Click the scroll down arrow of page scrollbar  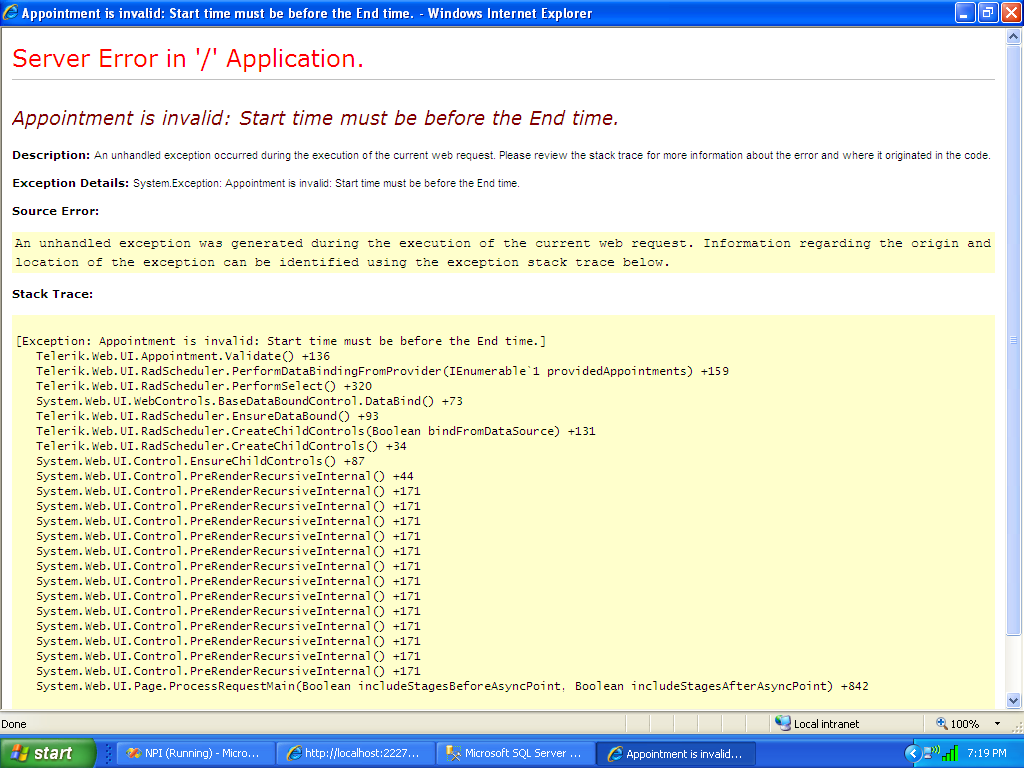(x=1013, y=701)
